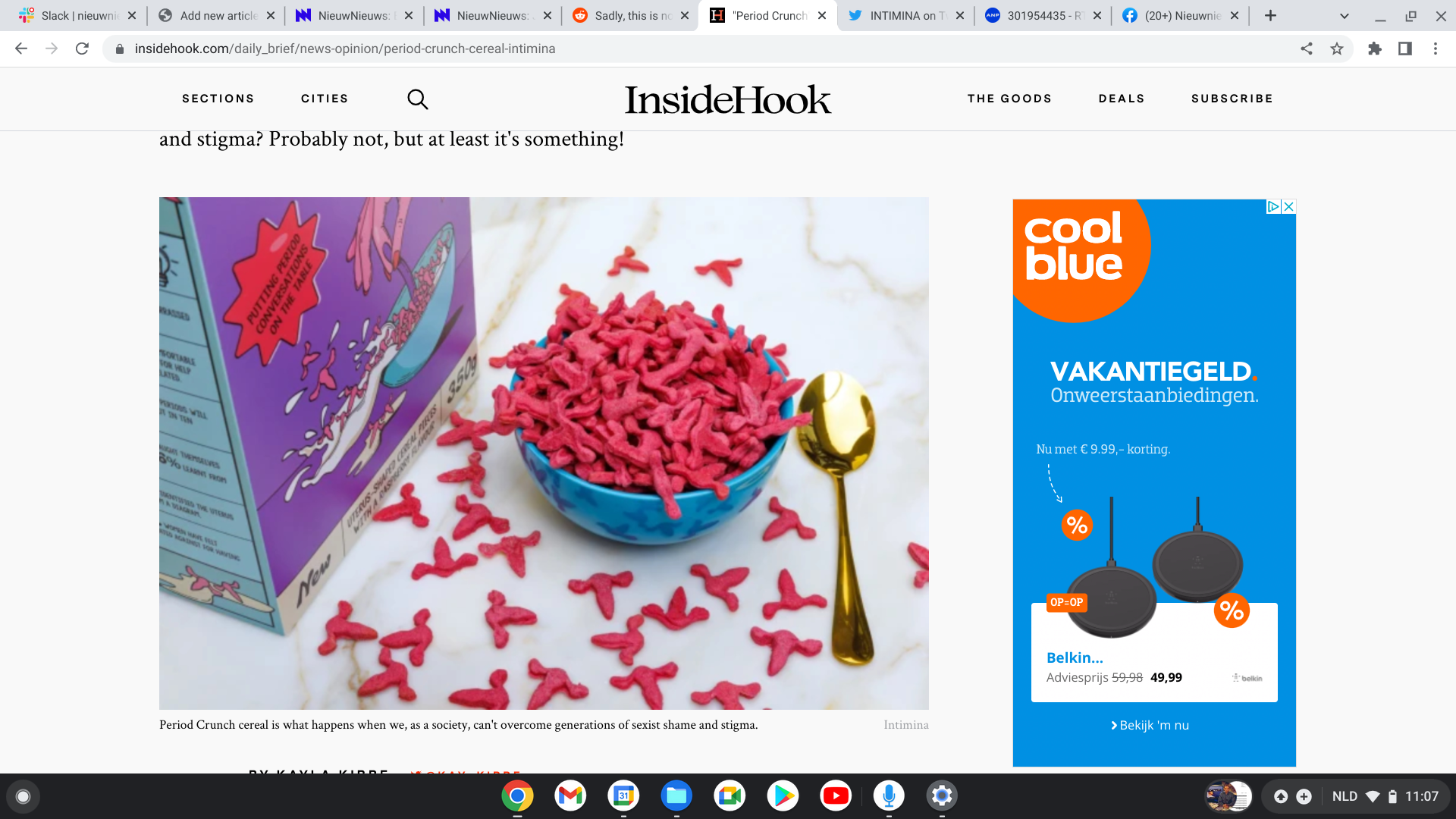Open the AdChoices info icon on ad
1456x819 pixels.
(1274, 206)
